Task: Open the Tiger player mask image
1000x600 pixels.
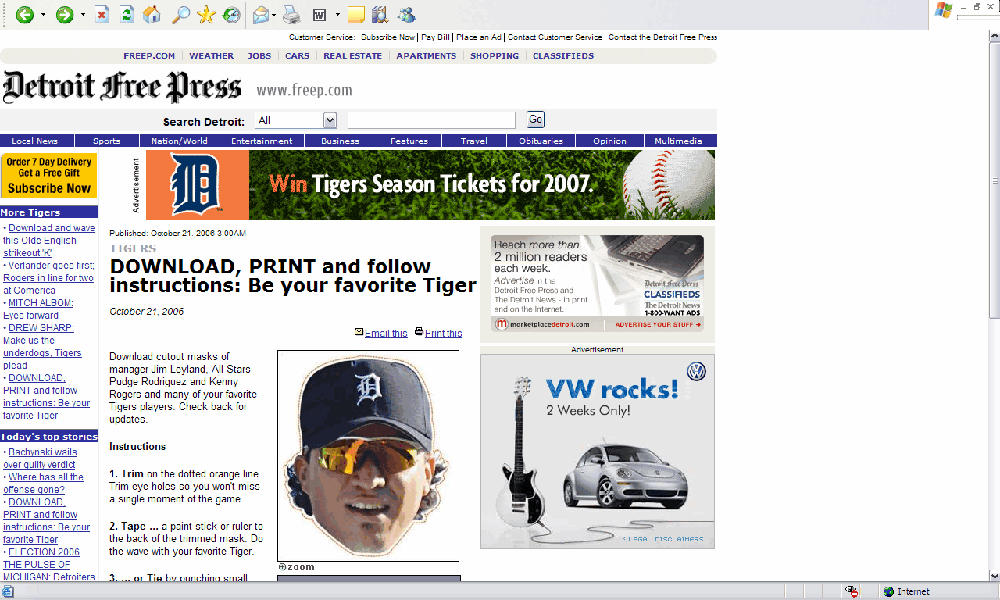Action: (369, 455)
